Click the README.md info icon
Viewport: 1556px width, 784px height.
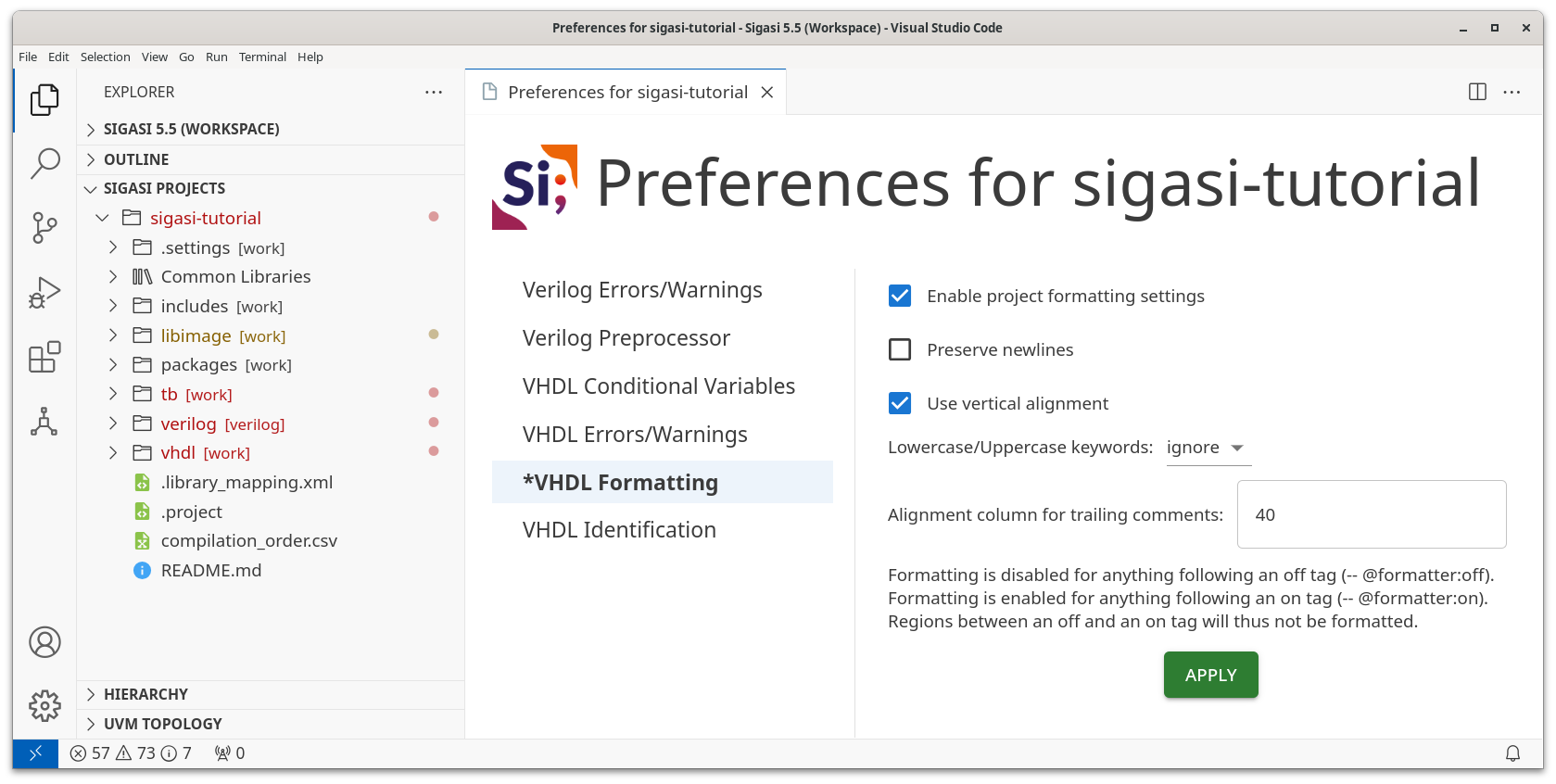pos(142,571)
